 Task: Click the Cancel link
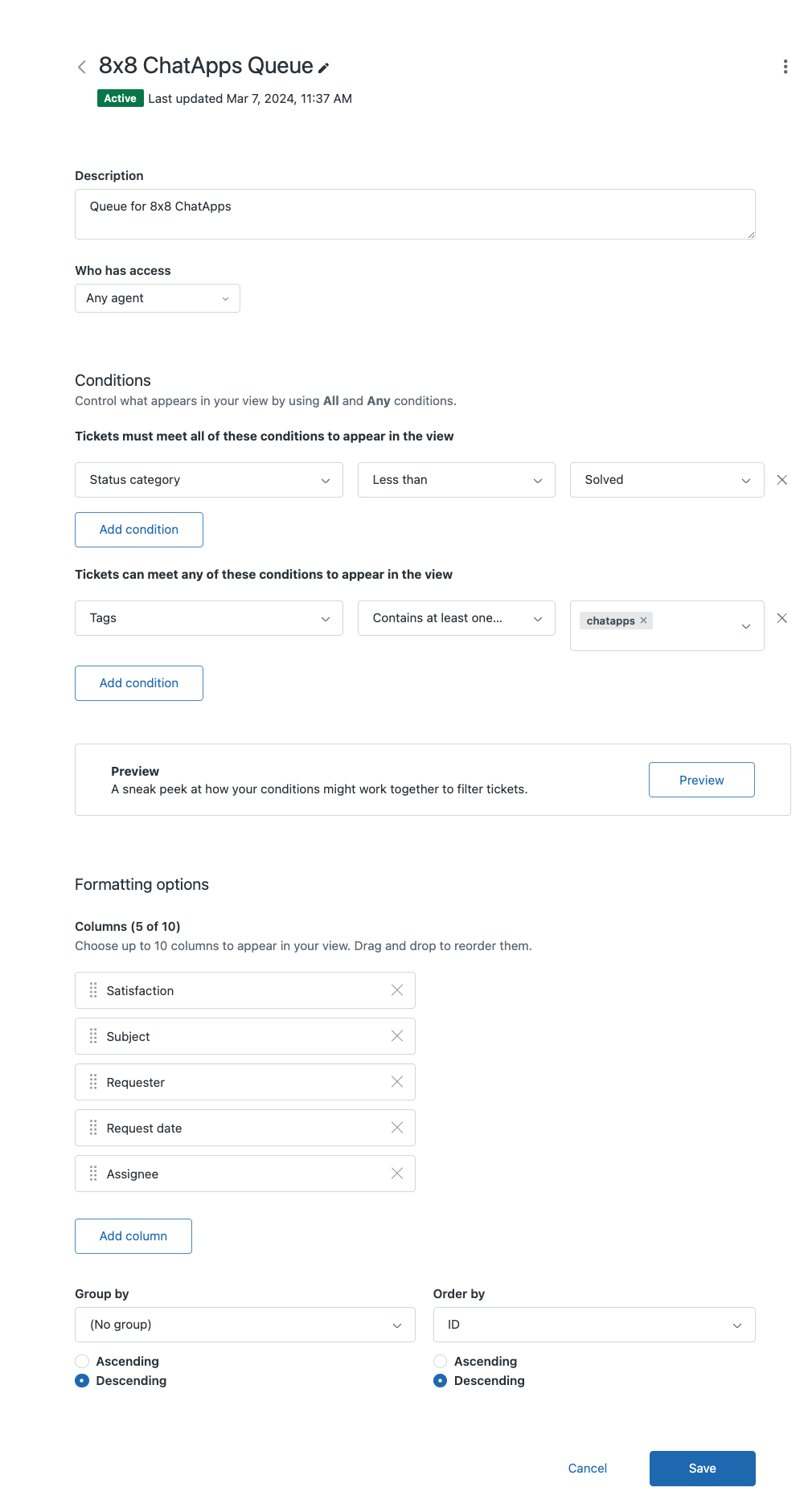[x=587, y=1469]
